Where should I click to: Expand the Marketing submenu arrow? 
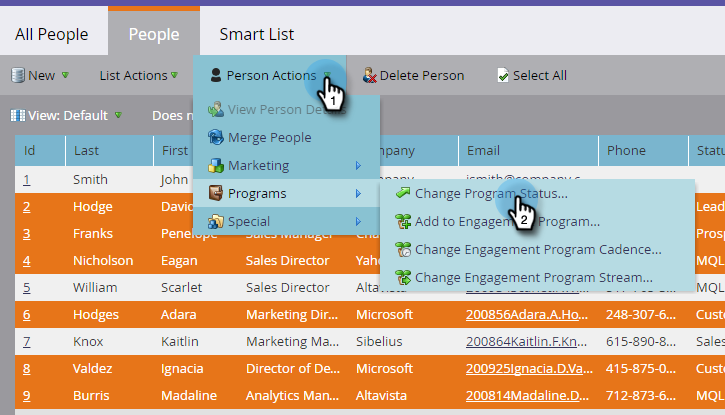click(x=358, y=165)
